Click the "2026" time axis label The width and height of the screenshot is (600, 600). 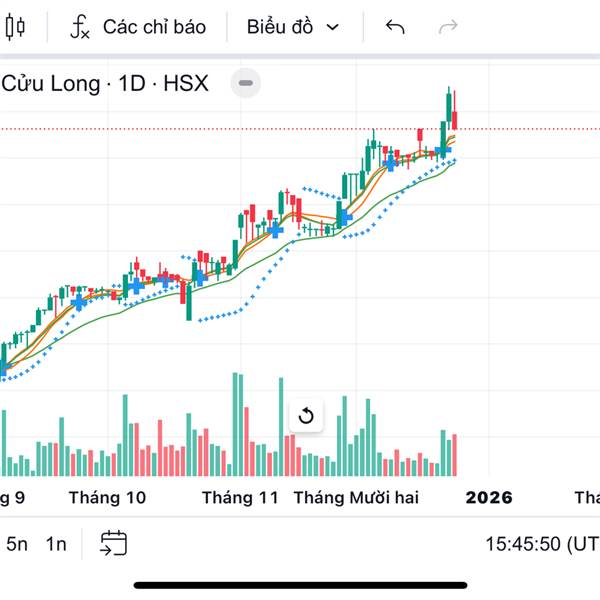[x=488, y=497]
